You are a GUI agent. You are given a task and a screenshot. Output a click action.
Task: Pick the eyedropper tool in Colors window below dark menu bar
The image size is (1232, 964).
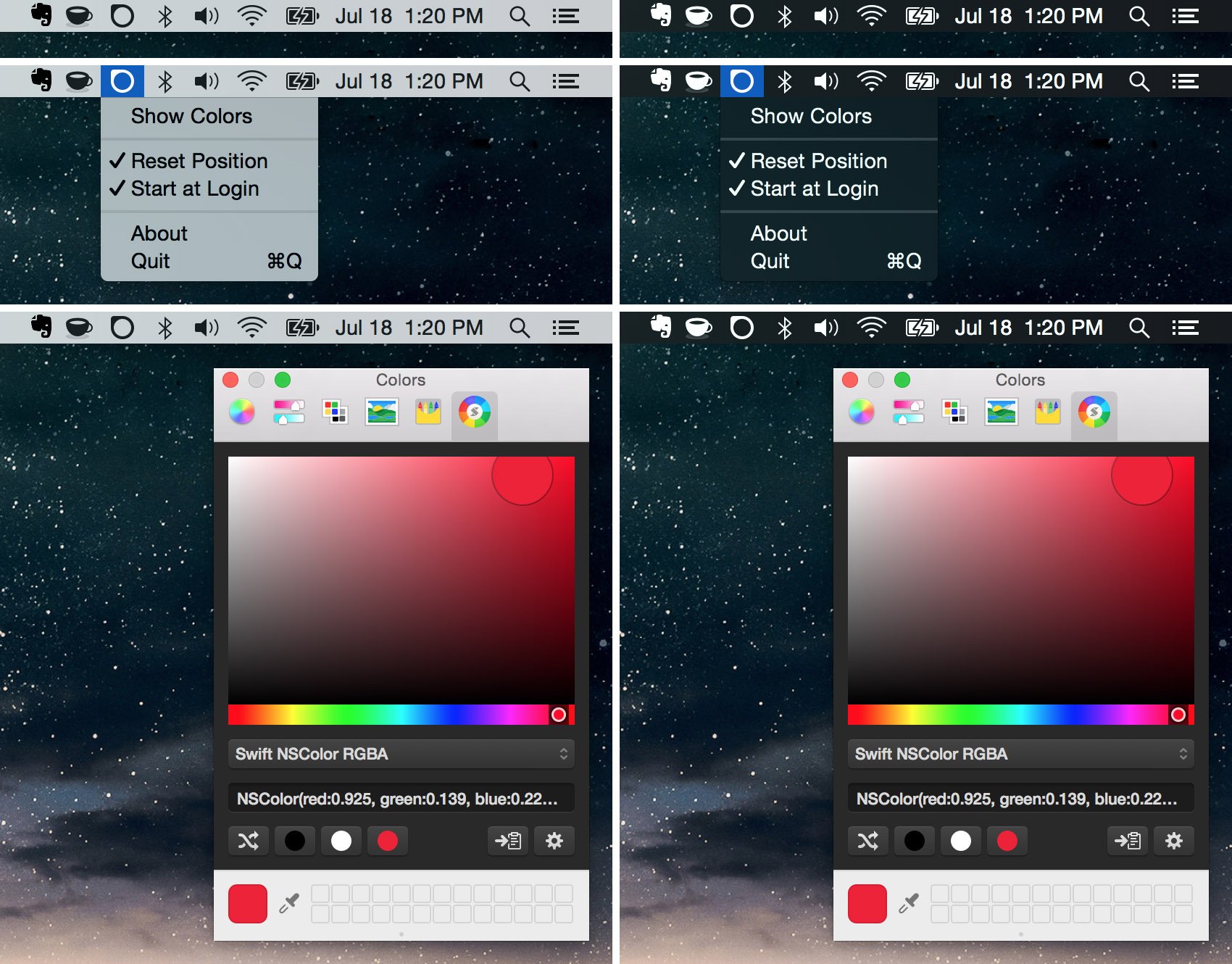point(909,903)
